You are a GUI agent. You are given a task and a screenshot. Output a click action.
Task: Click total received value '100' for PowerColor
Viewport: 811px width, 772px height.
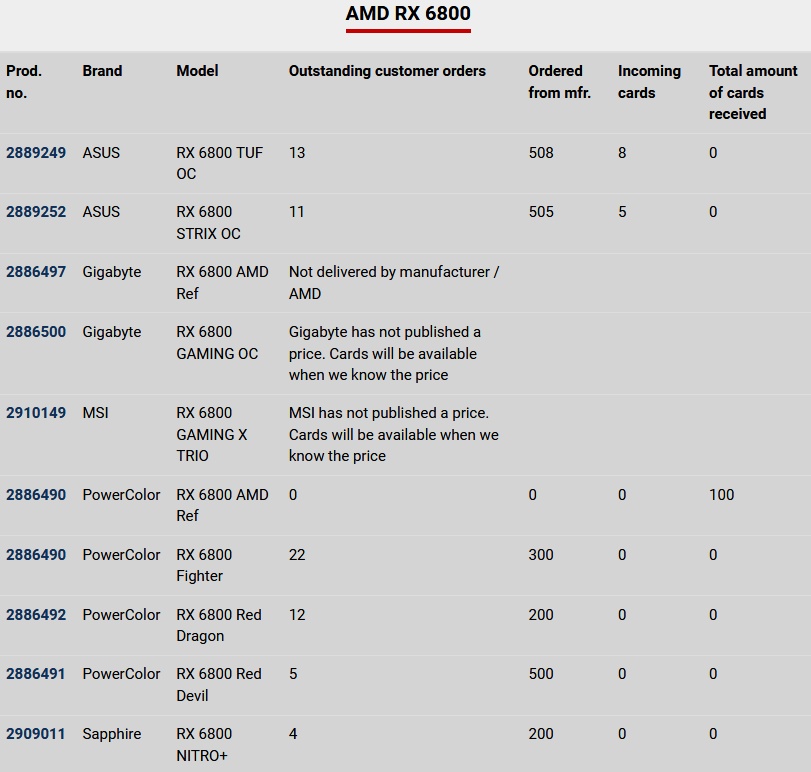(722, 494)
